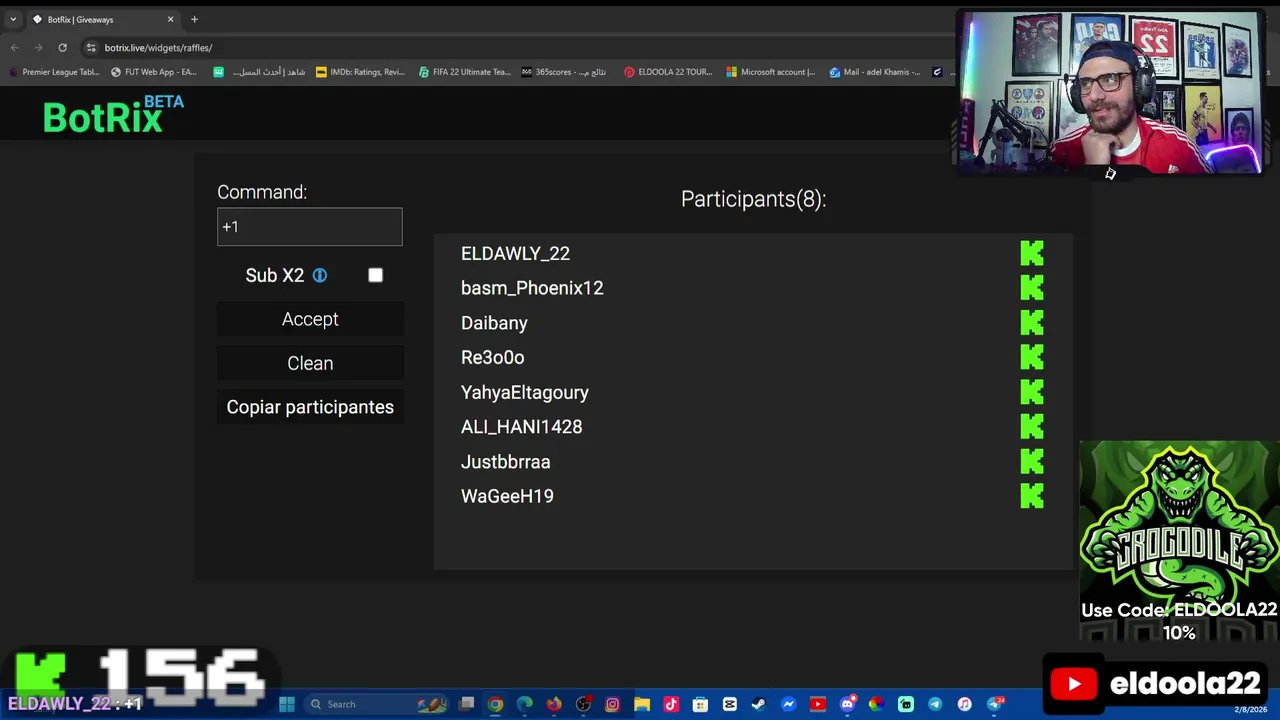Select participant name basm_Phoenix12
Image resolution: width=1280 pixels, height=720 pixels.
click(x=532, y=288)
